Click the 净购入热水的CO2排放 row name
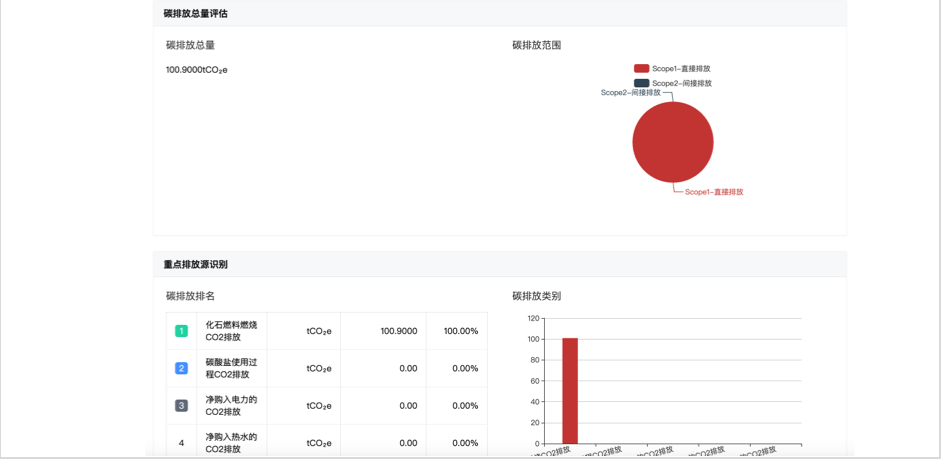This screenshot has height=464, width=944. click(x=231, y=443)
